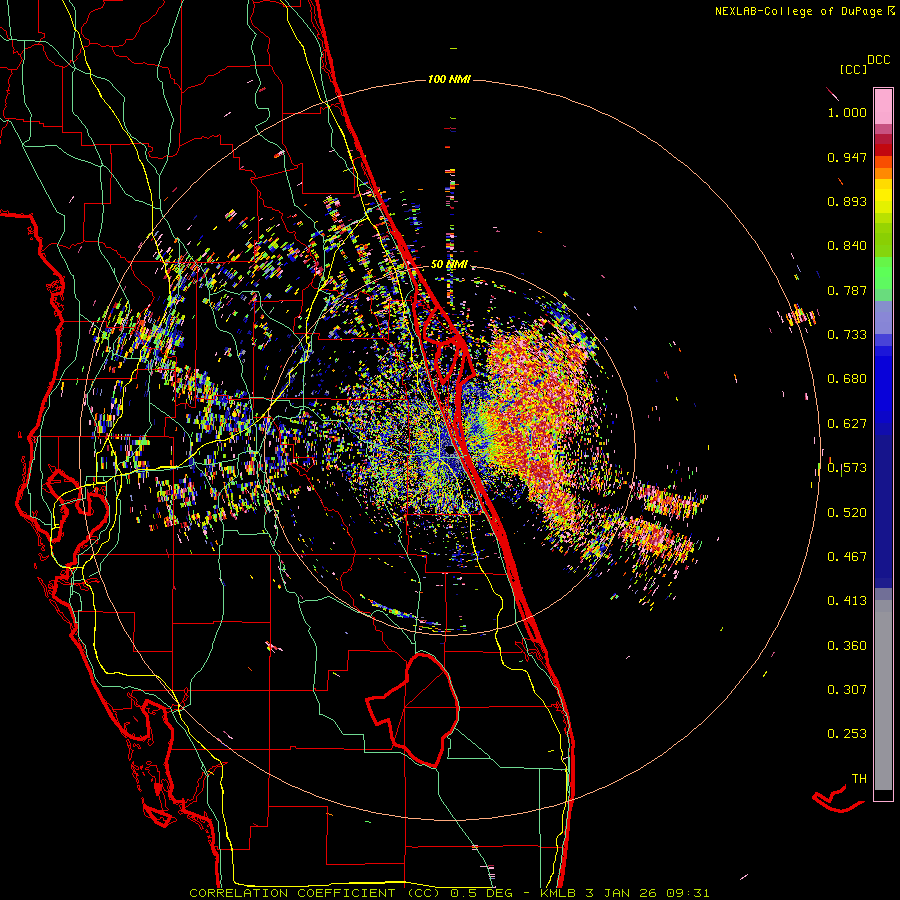Click the 0.680 color scale value
900x900 pixels.
click(847, 379)
